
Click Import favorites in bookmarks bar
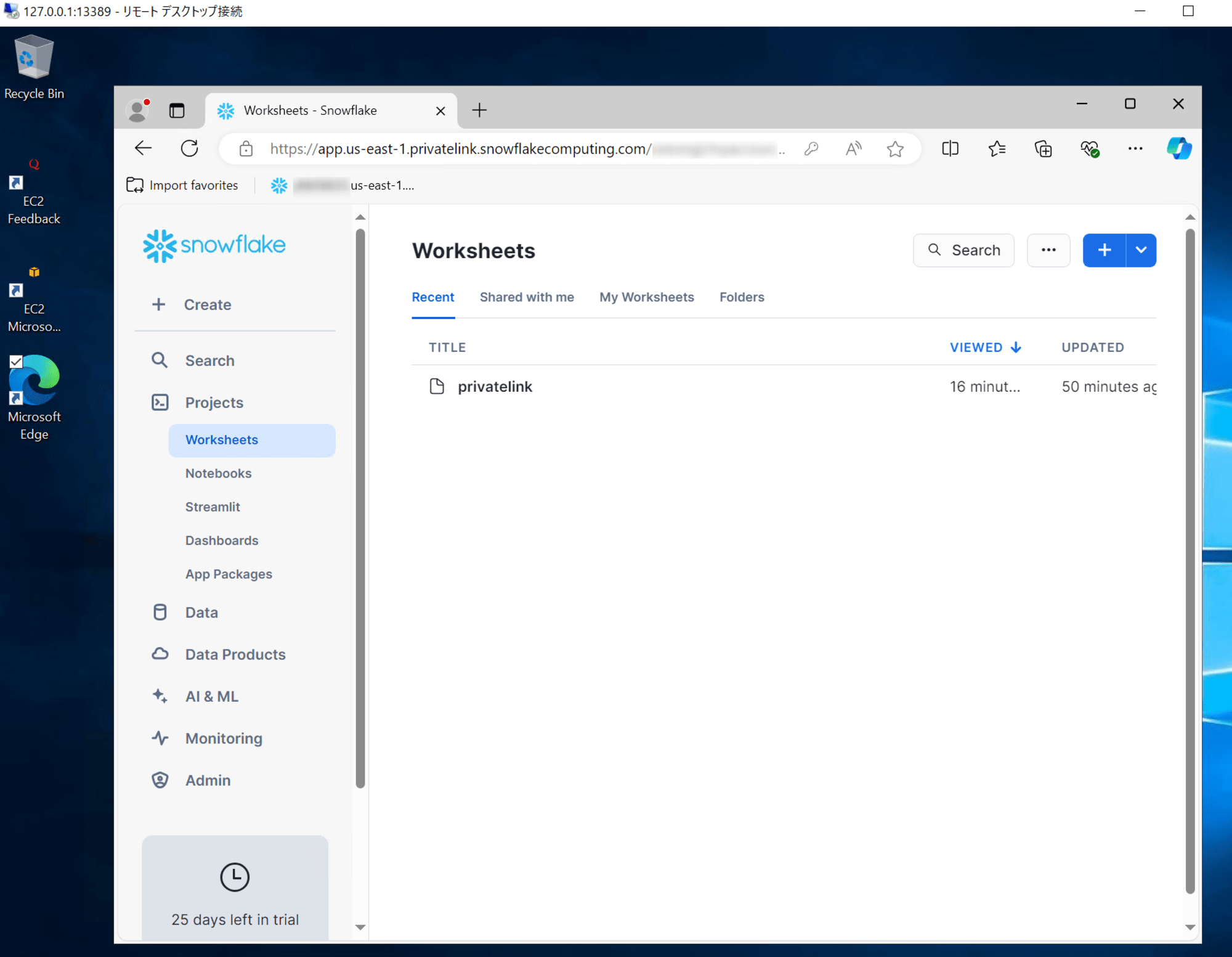tap(182, 185)
